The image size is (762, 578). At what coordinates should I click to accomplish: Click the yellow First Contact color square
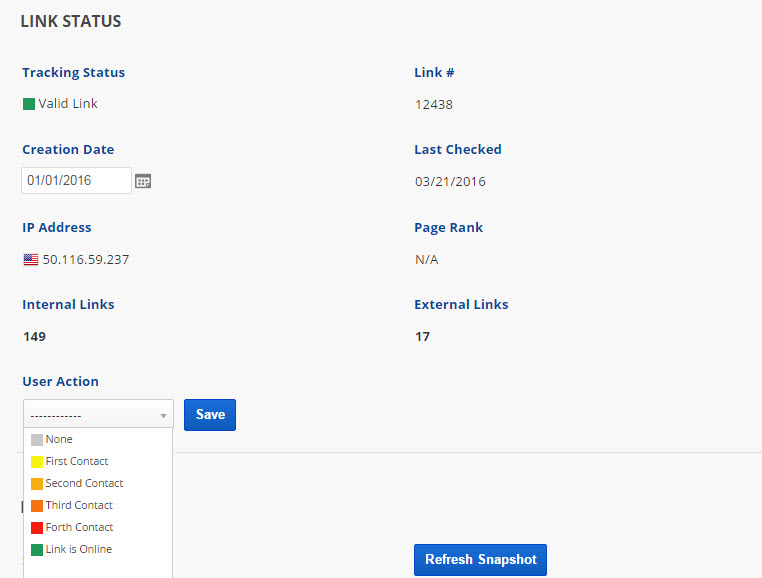37,462
